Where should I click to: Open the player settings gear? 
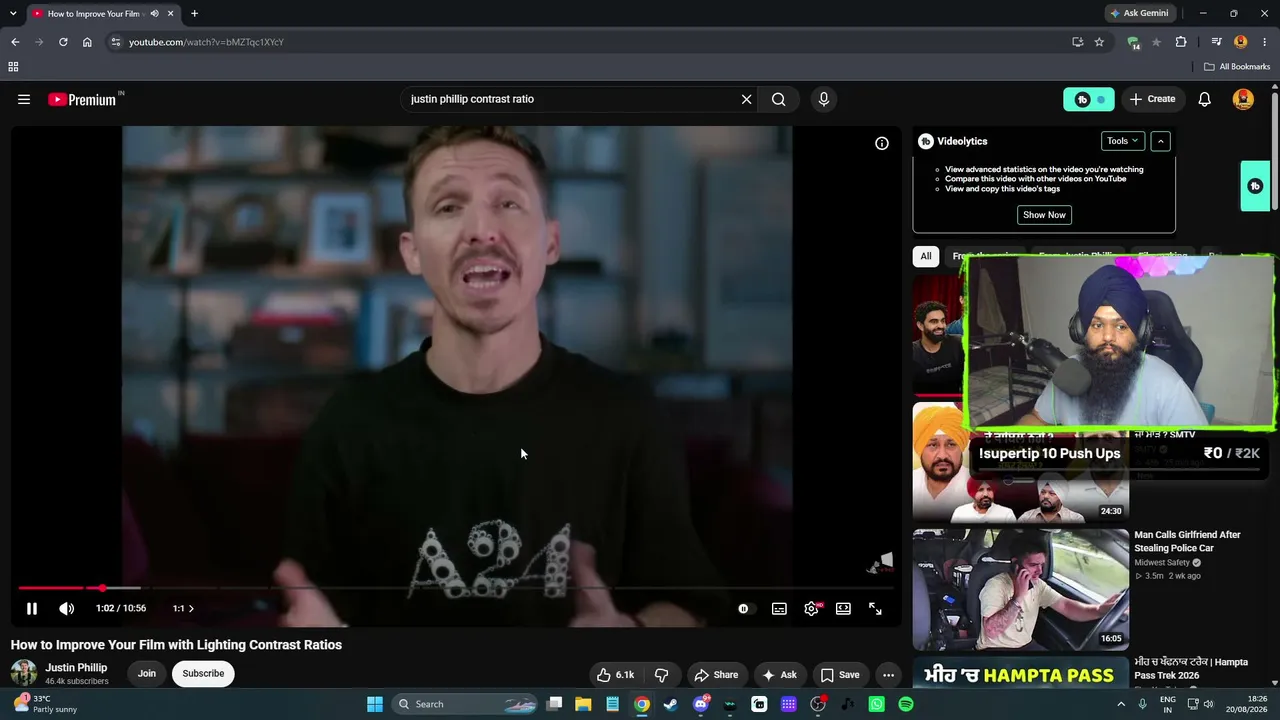pos(811,608)
